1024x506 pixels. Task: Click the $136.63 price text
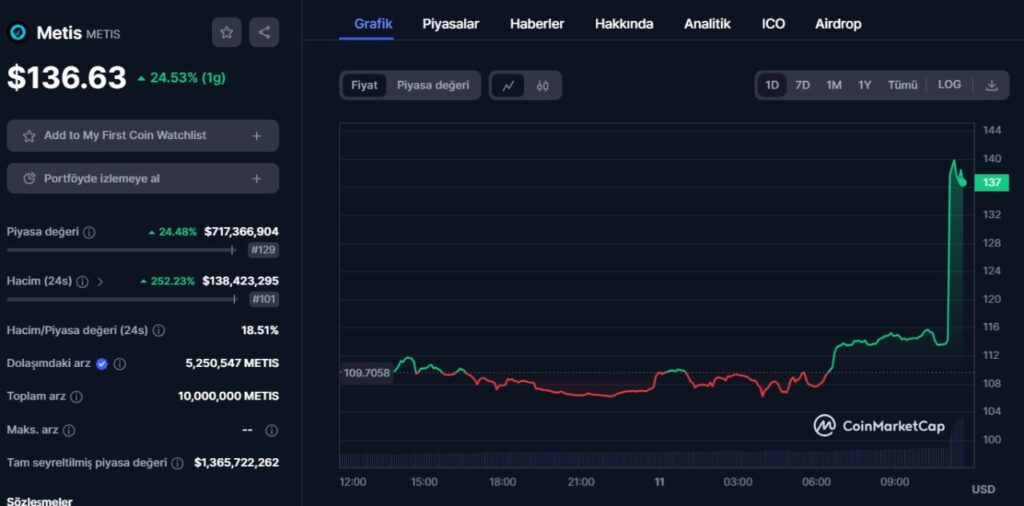pos(67,78)
